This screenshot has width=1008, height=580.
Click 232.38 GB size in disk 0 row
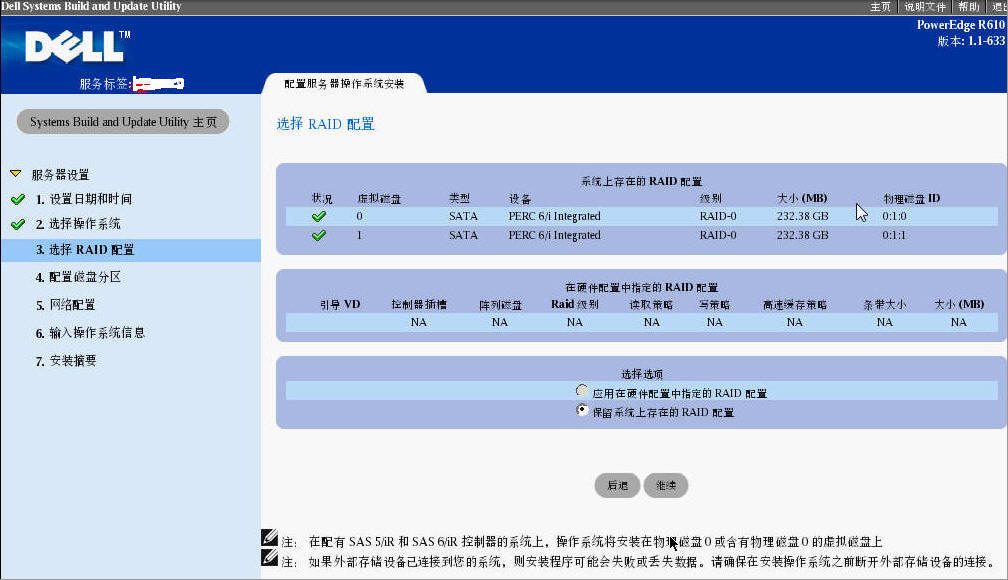pos(802,216)
